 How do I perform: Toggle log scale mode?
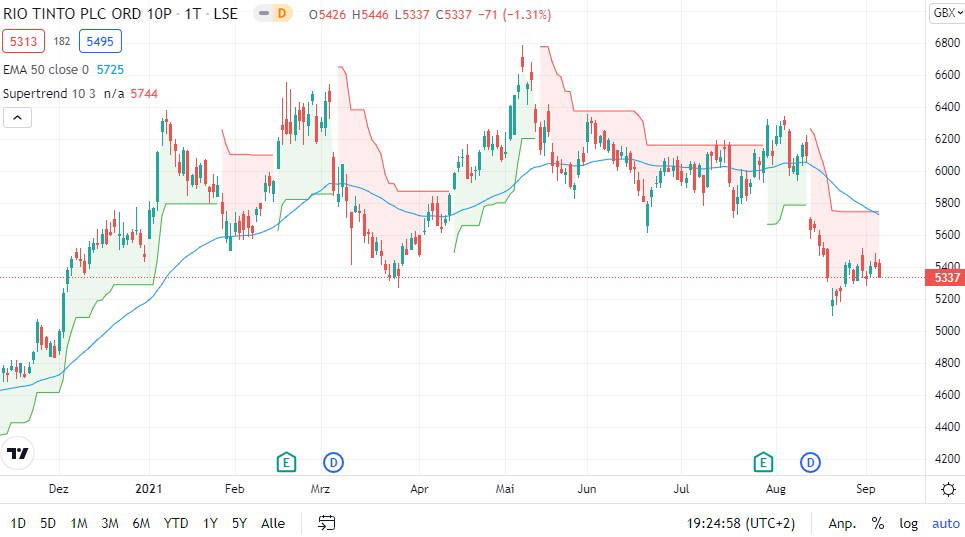[x=908, y=523]
